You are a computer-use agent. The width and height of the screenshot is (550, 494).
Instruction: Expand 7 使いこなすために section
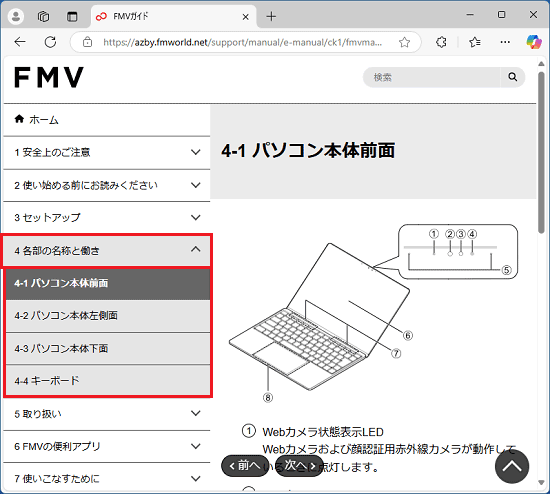pyautogui.click(x=107, y=479)
